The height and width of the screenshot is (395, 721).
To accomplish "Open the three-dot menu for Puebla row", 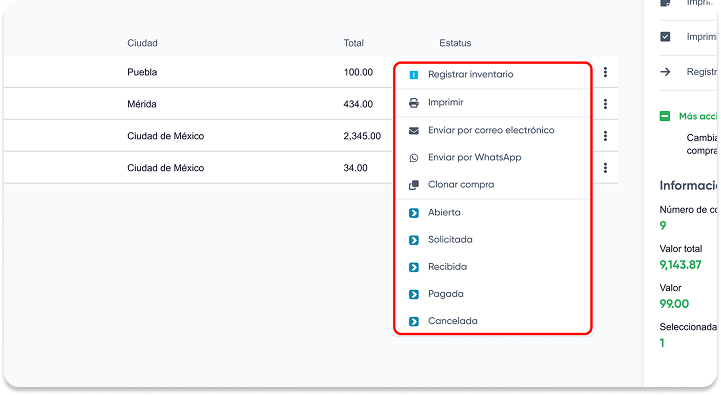I will (x=605, y=72).
